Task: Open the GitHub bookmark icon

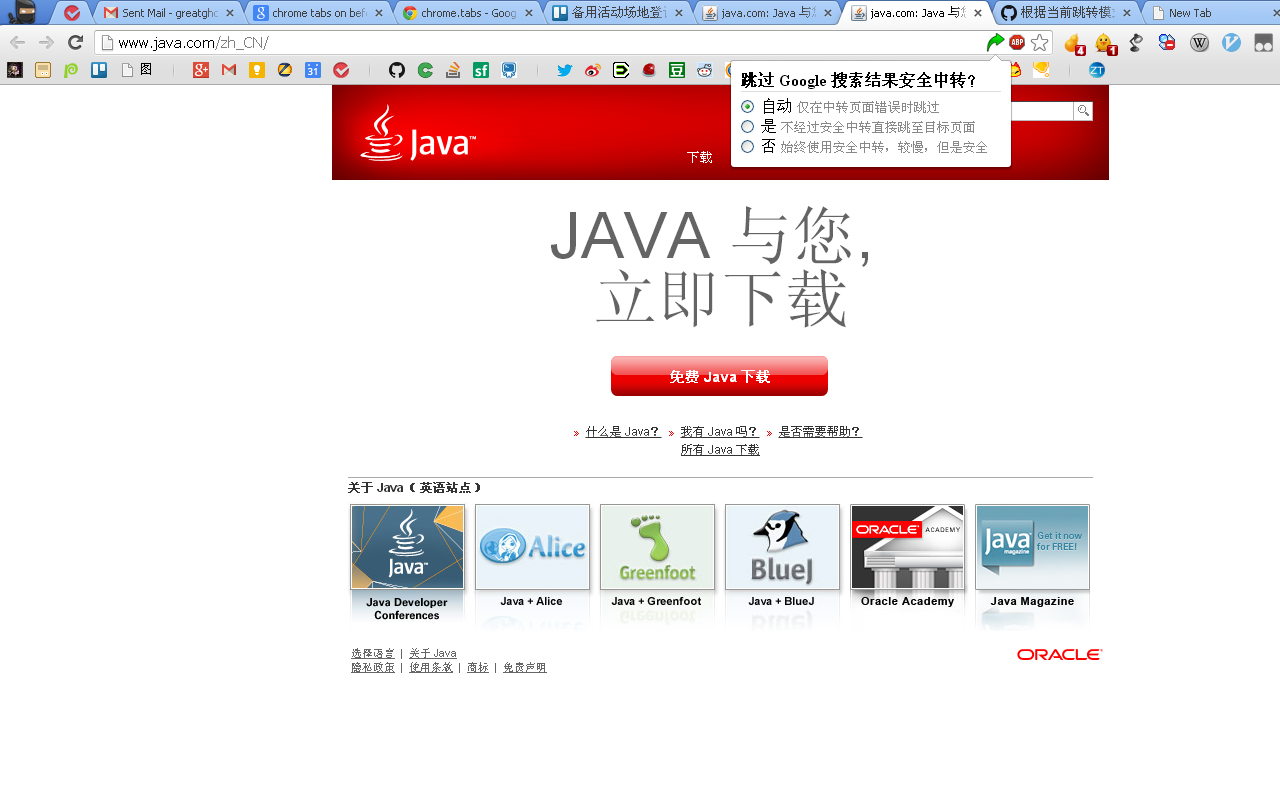Action: (x=397, y=70)
